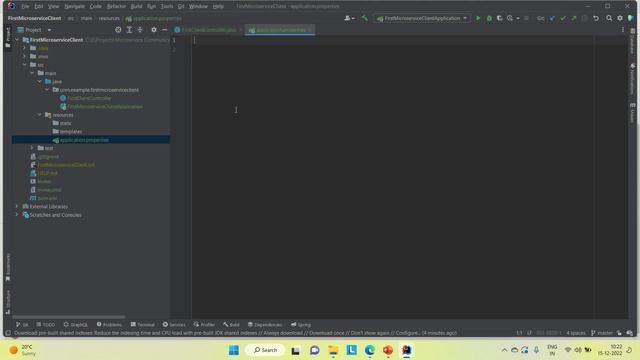Open Dependencies tool window
Viewport: 640px width, 360px height.
(265, 324)
